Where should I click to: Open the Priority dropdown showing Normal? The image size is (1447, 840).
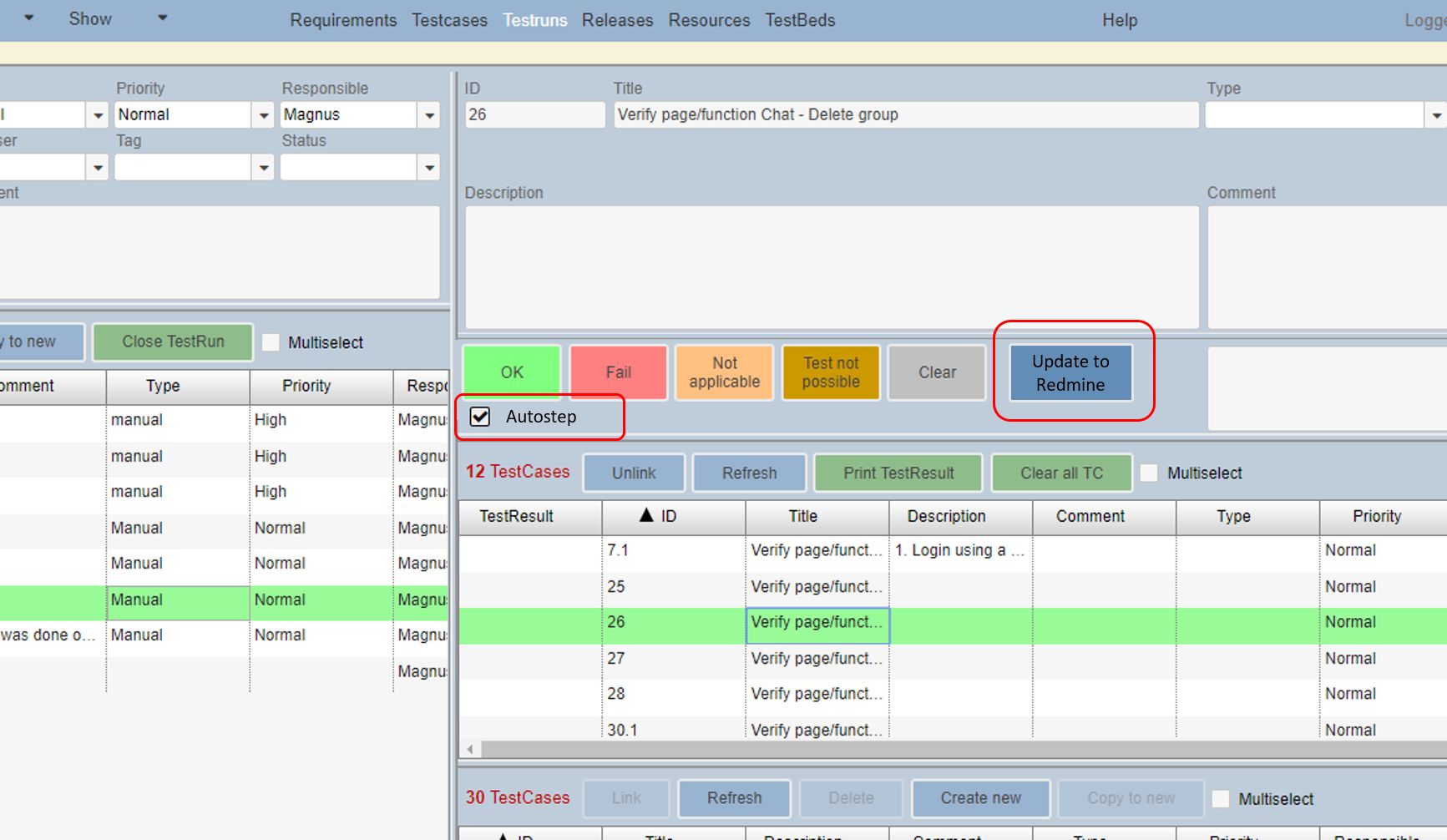265,114
